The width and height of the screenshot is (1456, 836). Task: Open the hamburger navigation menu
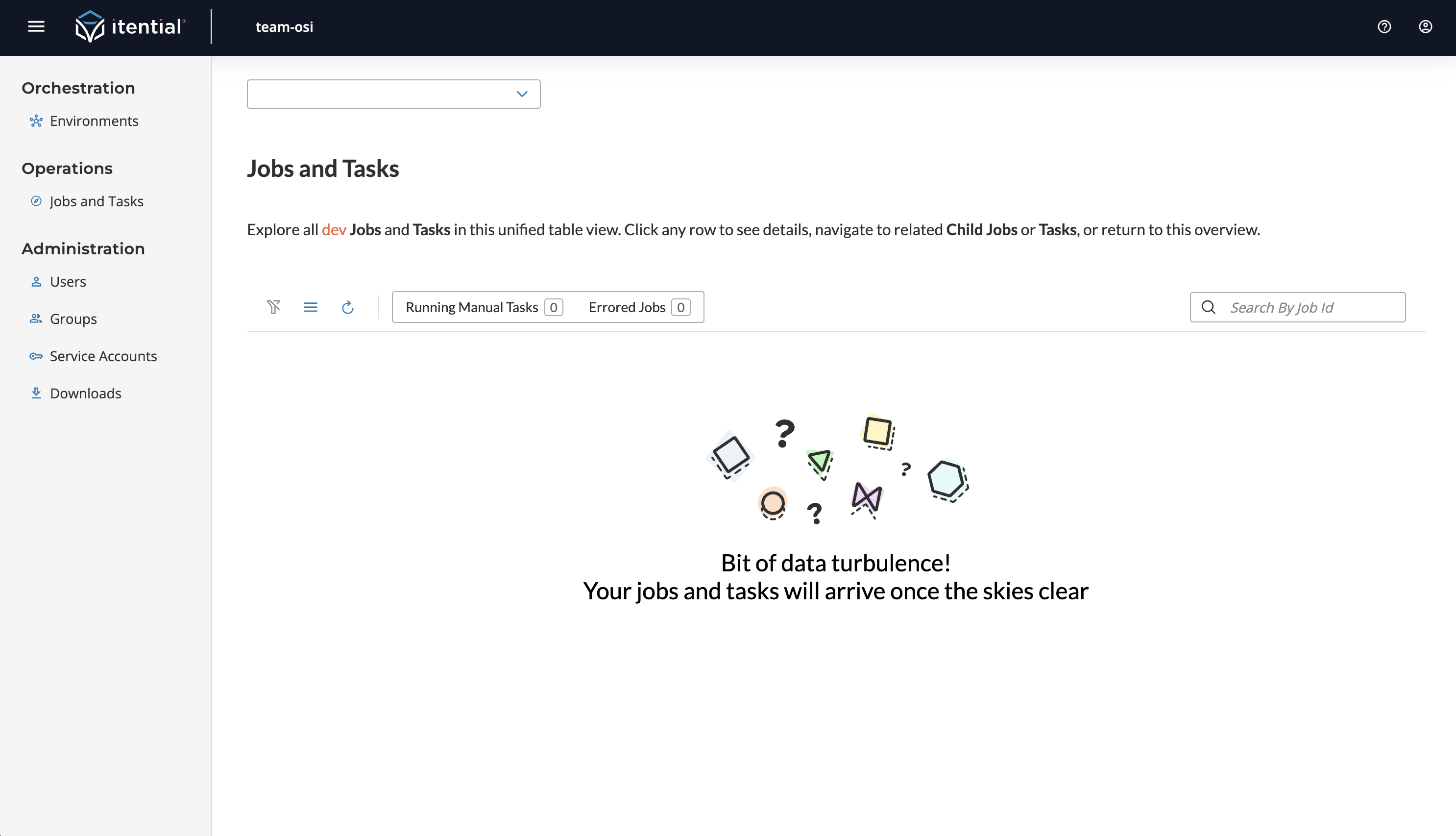click(x=36, y=27)
